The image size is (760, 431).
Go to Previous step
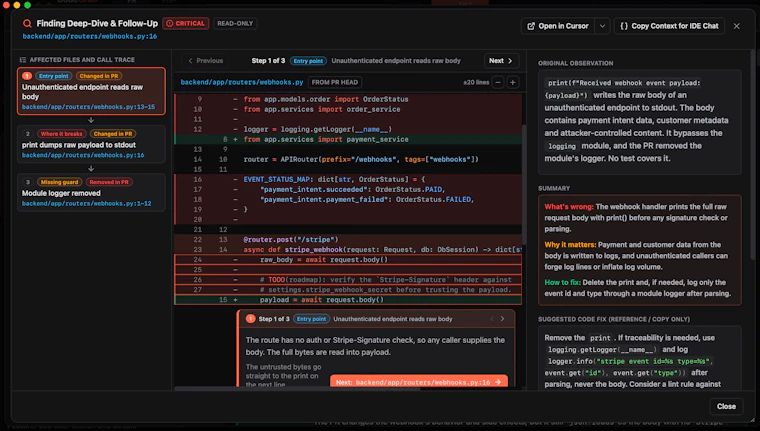point(206,61)
